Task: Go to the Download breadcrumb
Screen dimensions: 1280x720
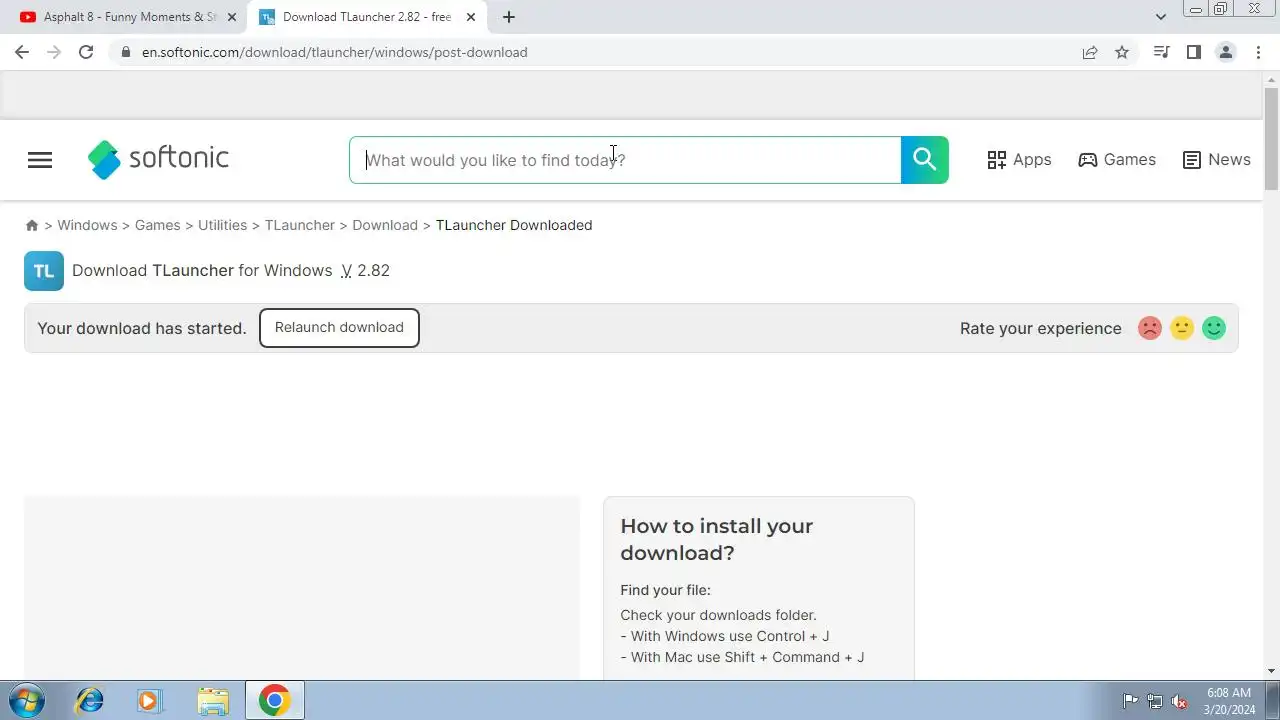Action: (x=385, y=225)
